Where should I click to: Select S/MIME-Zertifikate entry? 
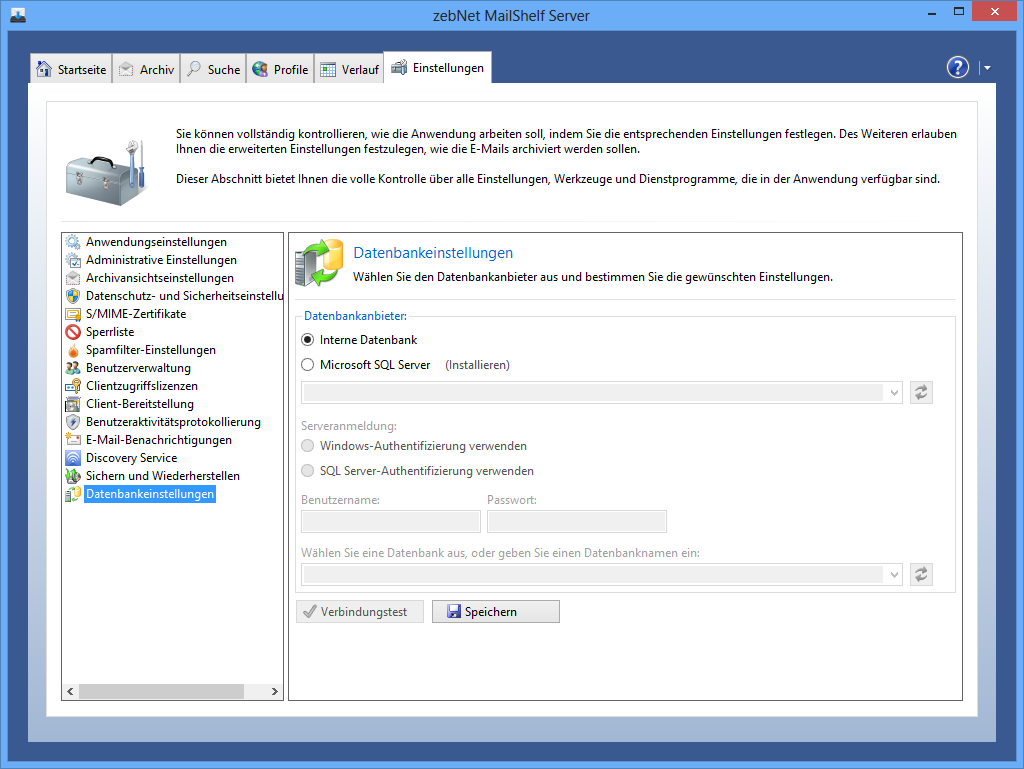click(136, 314)
